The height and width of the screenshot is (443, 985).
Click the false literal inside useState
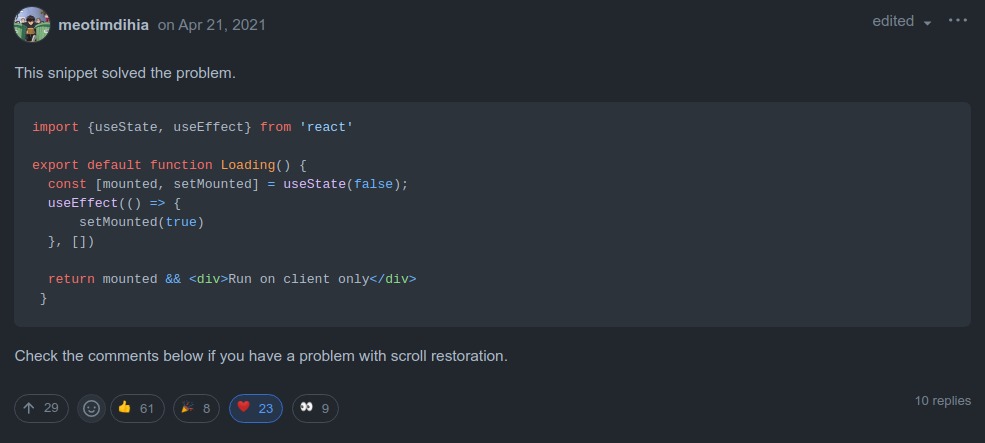tap(373, 184)
